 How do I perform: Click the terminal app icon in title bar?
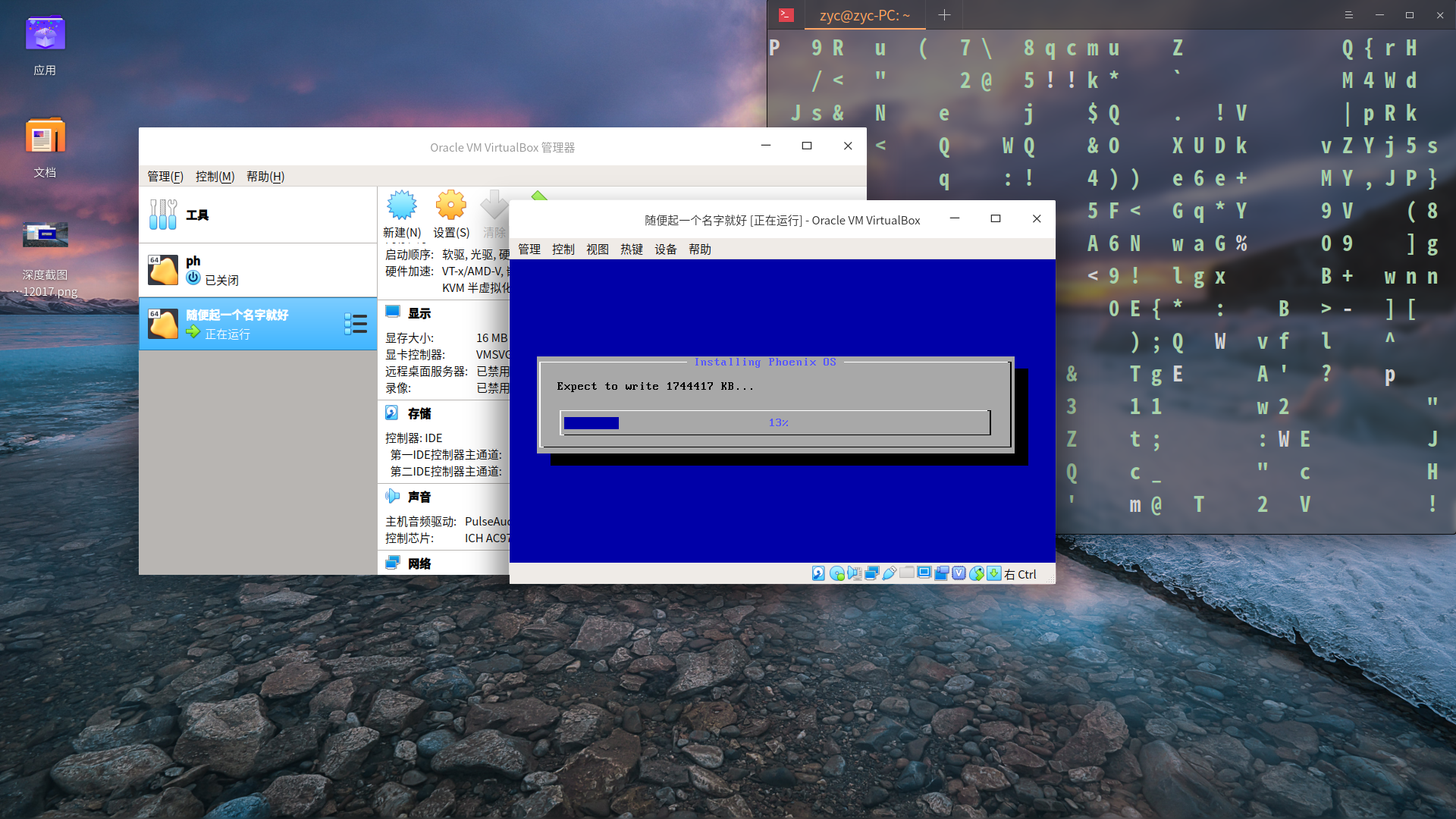pos(786,15)
